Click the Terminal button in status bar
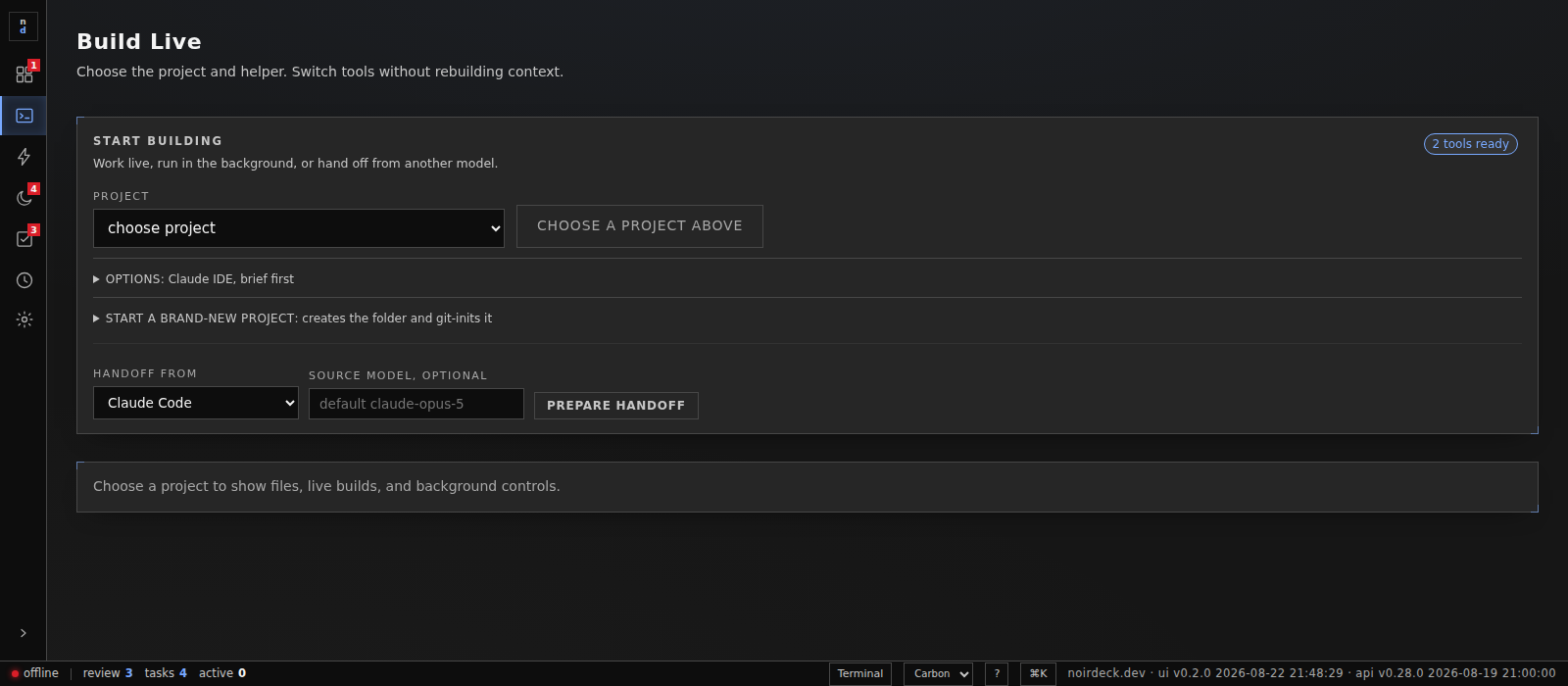Image resolution: width=1568 pixels, height=686 pixels. [x=860, y=674]
